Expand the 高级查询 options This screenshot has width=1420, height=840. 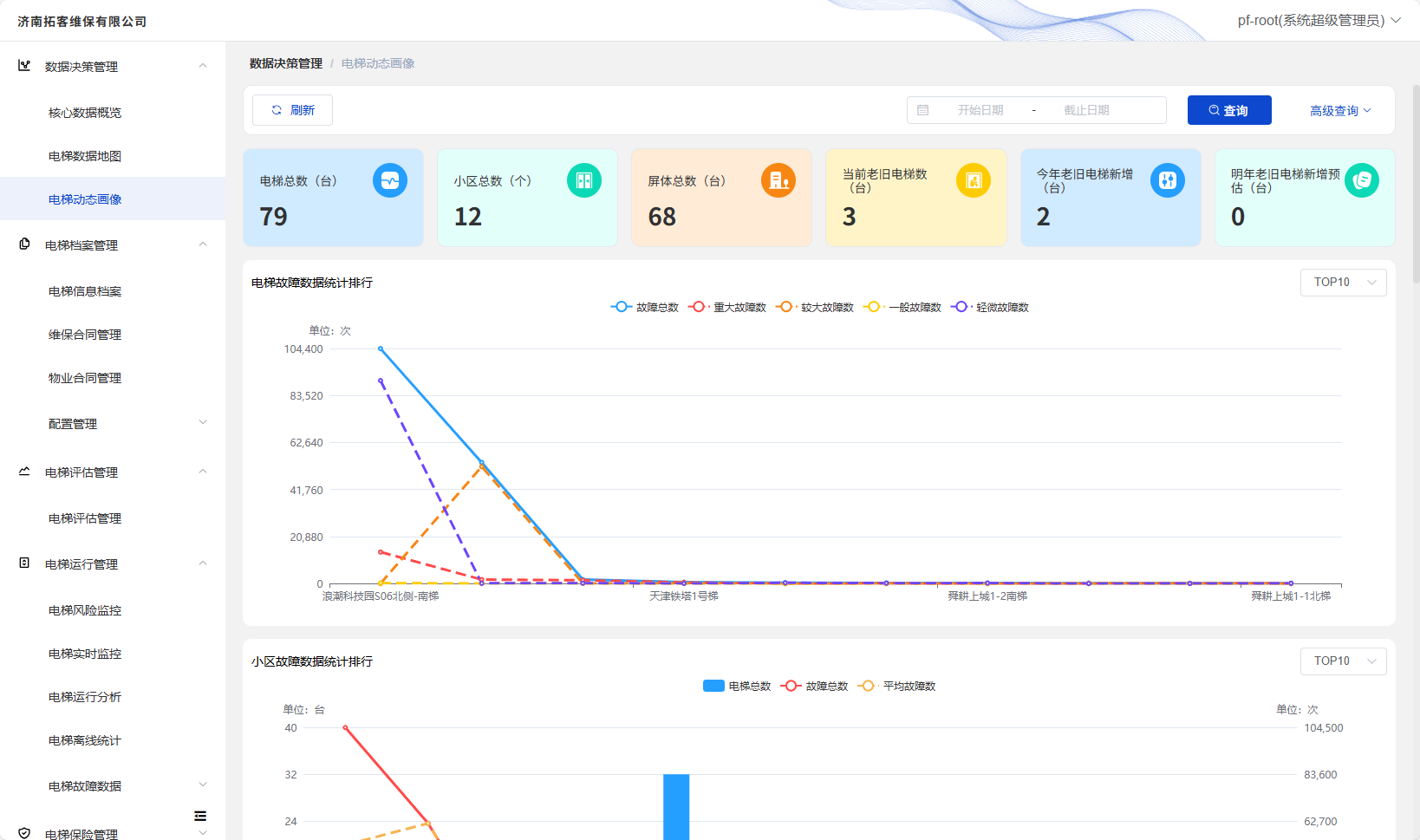click(x=1340, y=111)
